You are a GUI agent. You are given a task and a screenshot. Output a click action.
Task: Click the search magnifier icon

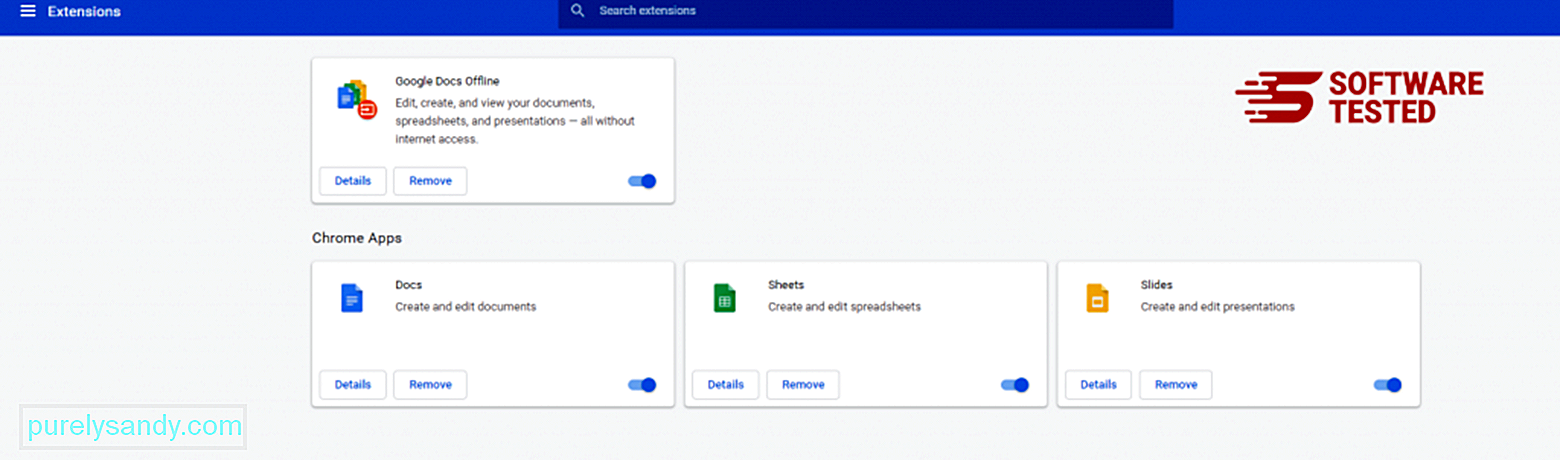(x=577, y=11)
